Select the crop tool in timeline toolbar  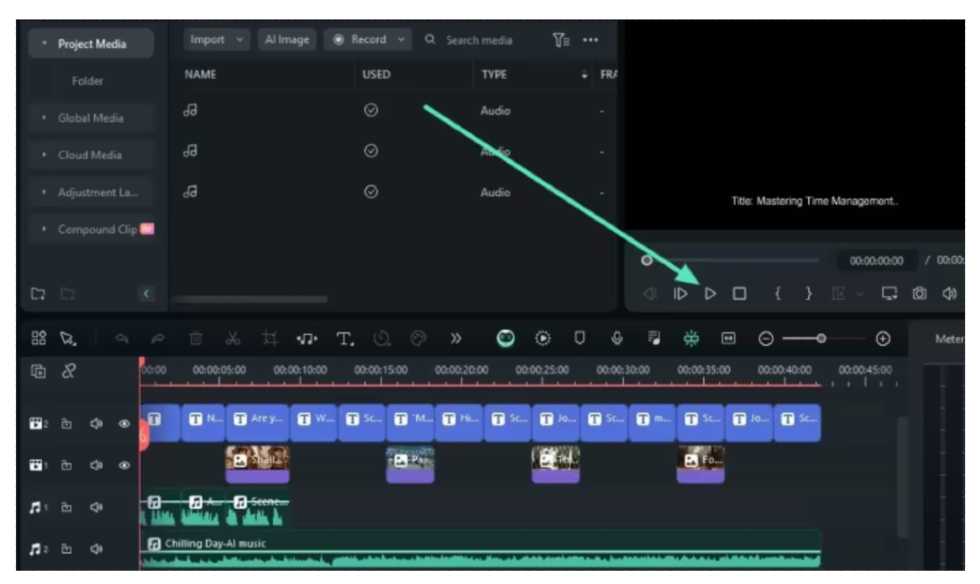click(x=269, y=339)
